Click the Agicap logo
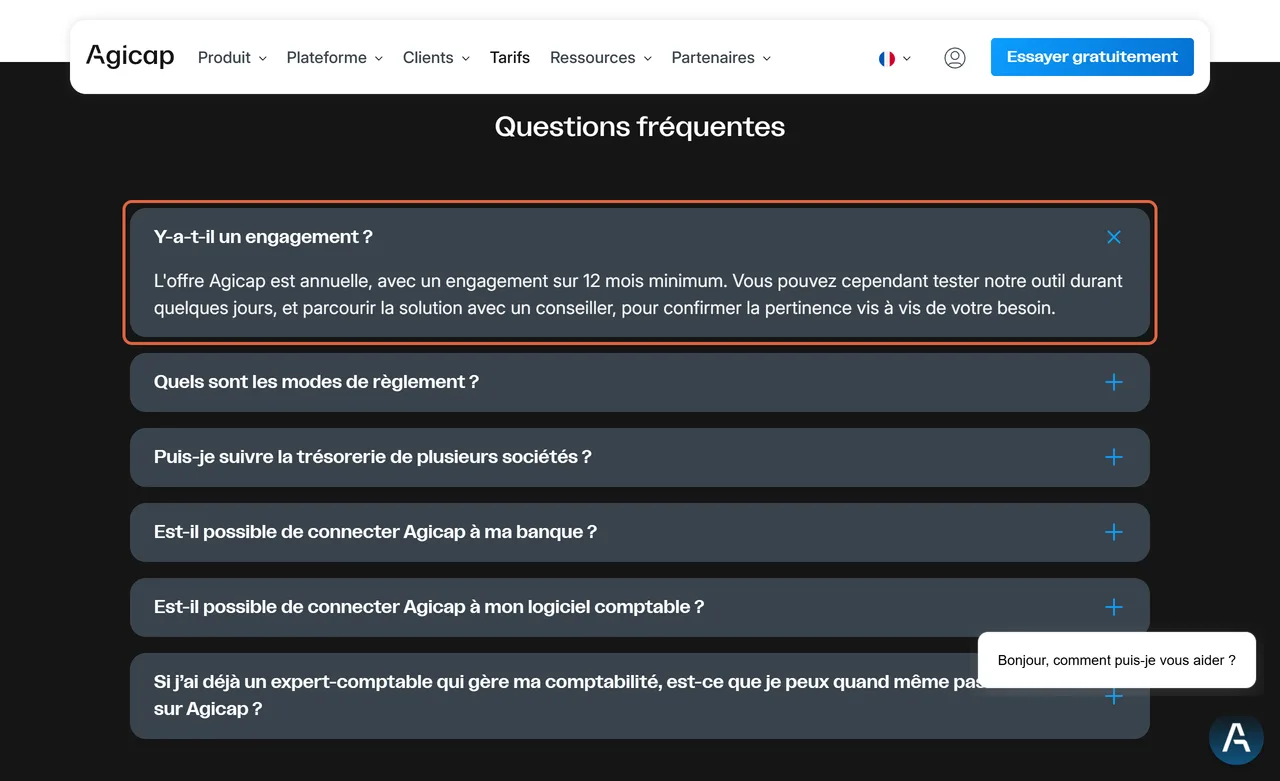The width and height of the screenshot is (1280, 781). coord(130,57)
